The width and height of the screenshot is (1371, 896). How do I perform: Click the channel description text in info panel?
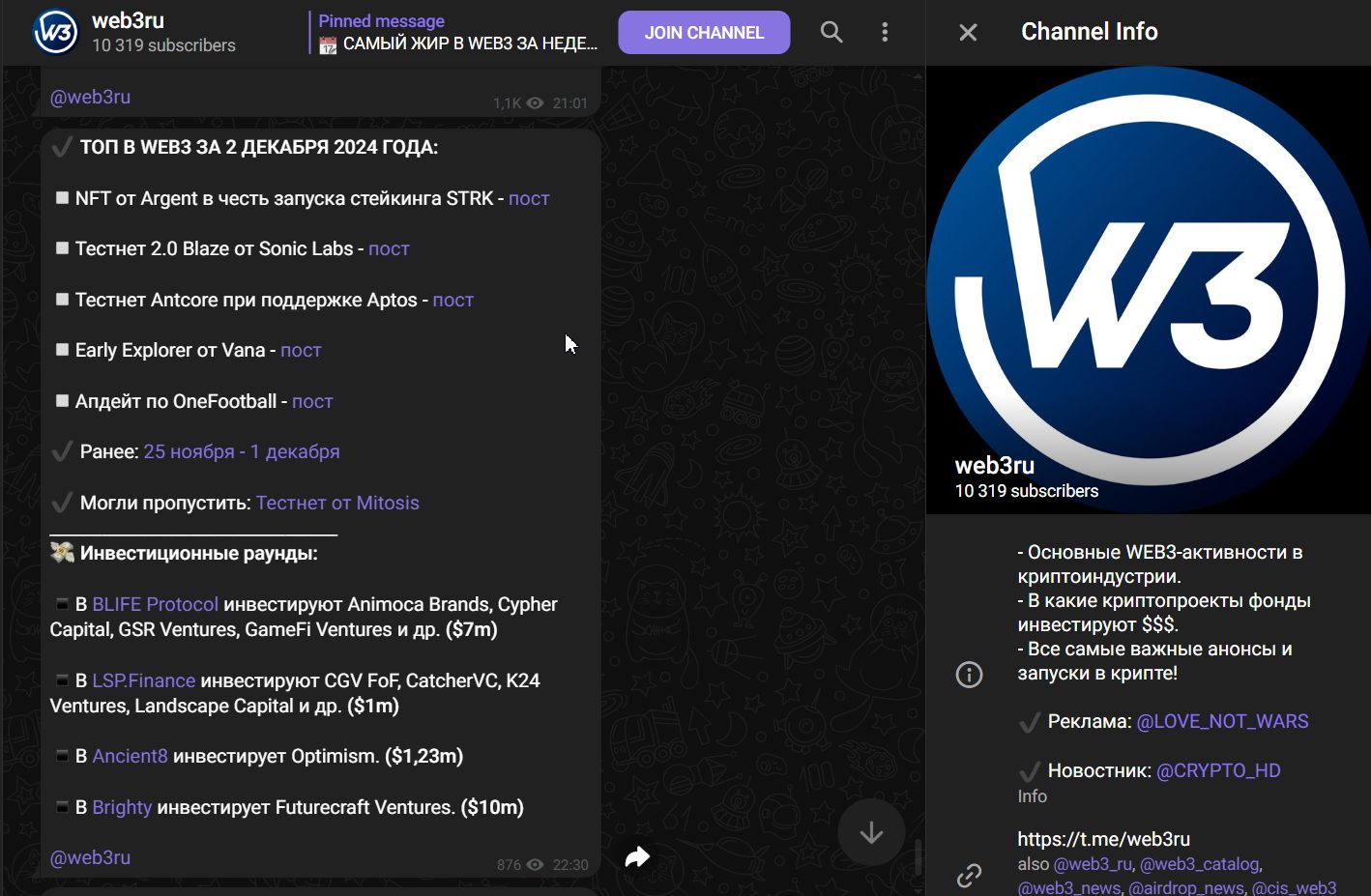click(1164, 613)
